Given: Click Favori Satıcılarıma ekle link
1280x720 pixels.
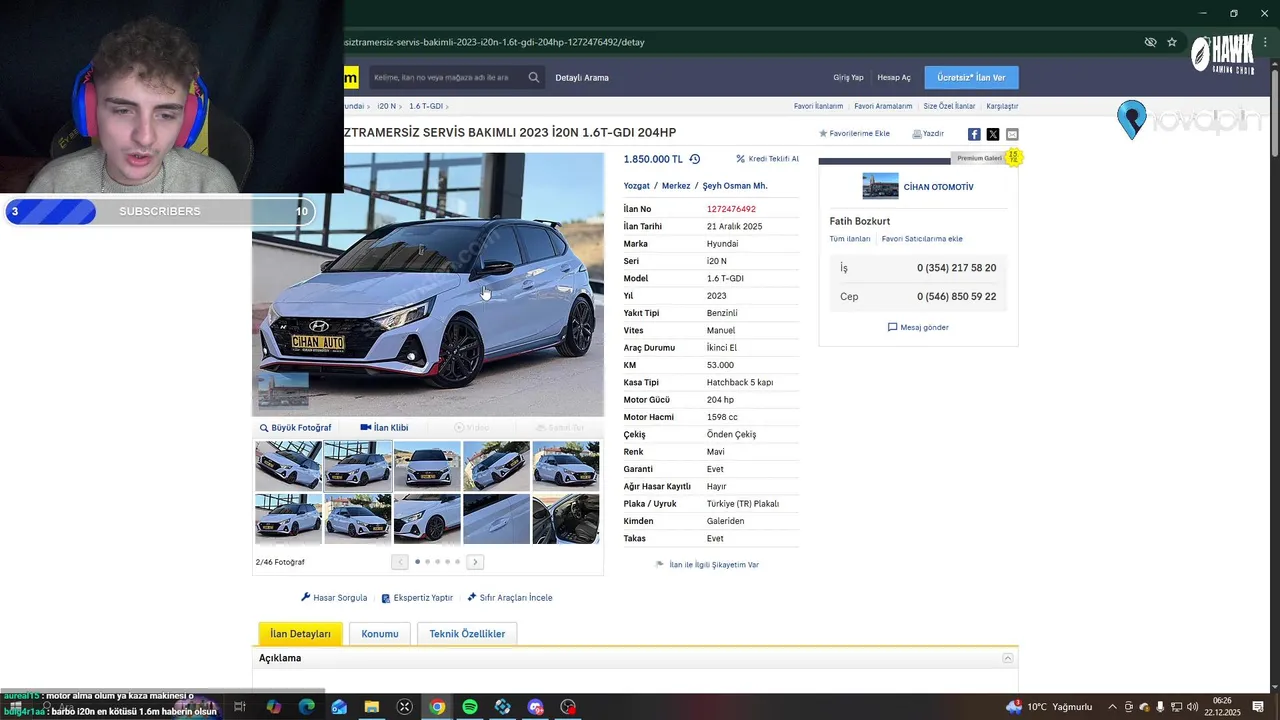Looking at the screenshot, I should coord(922,239).
